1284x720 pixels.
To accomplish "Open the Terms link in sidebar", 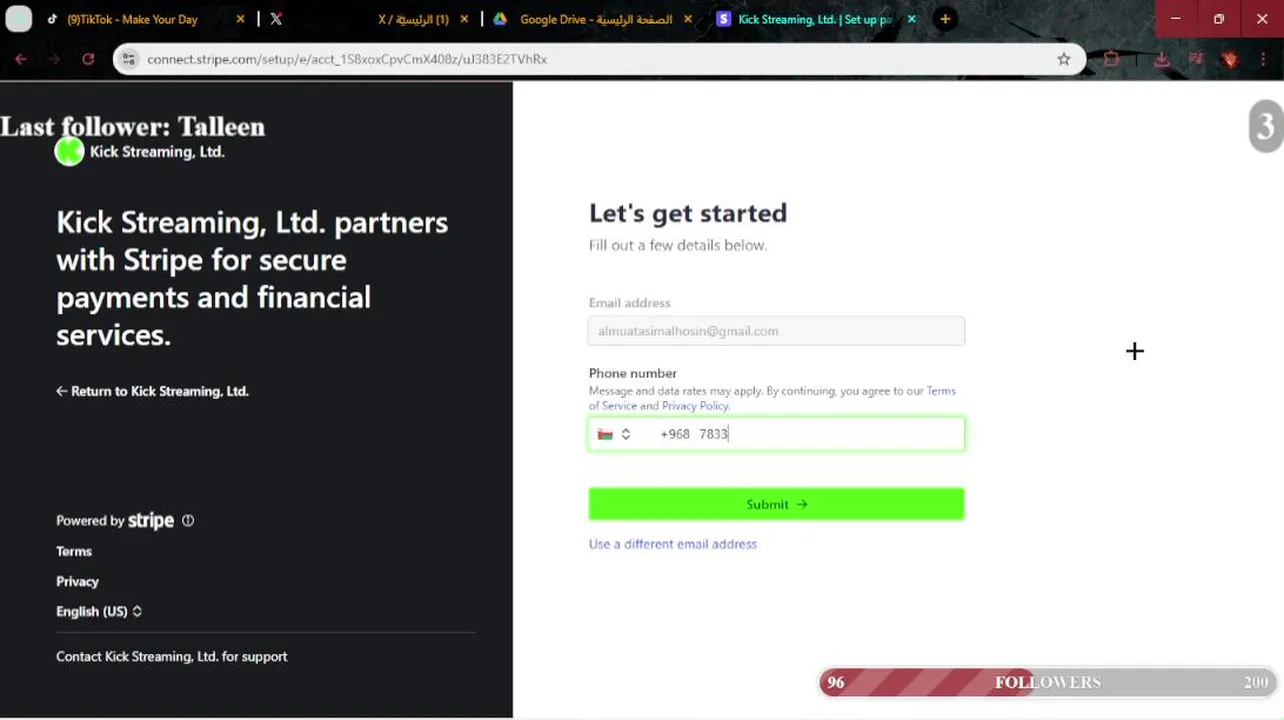I will [74, 551].
